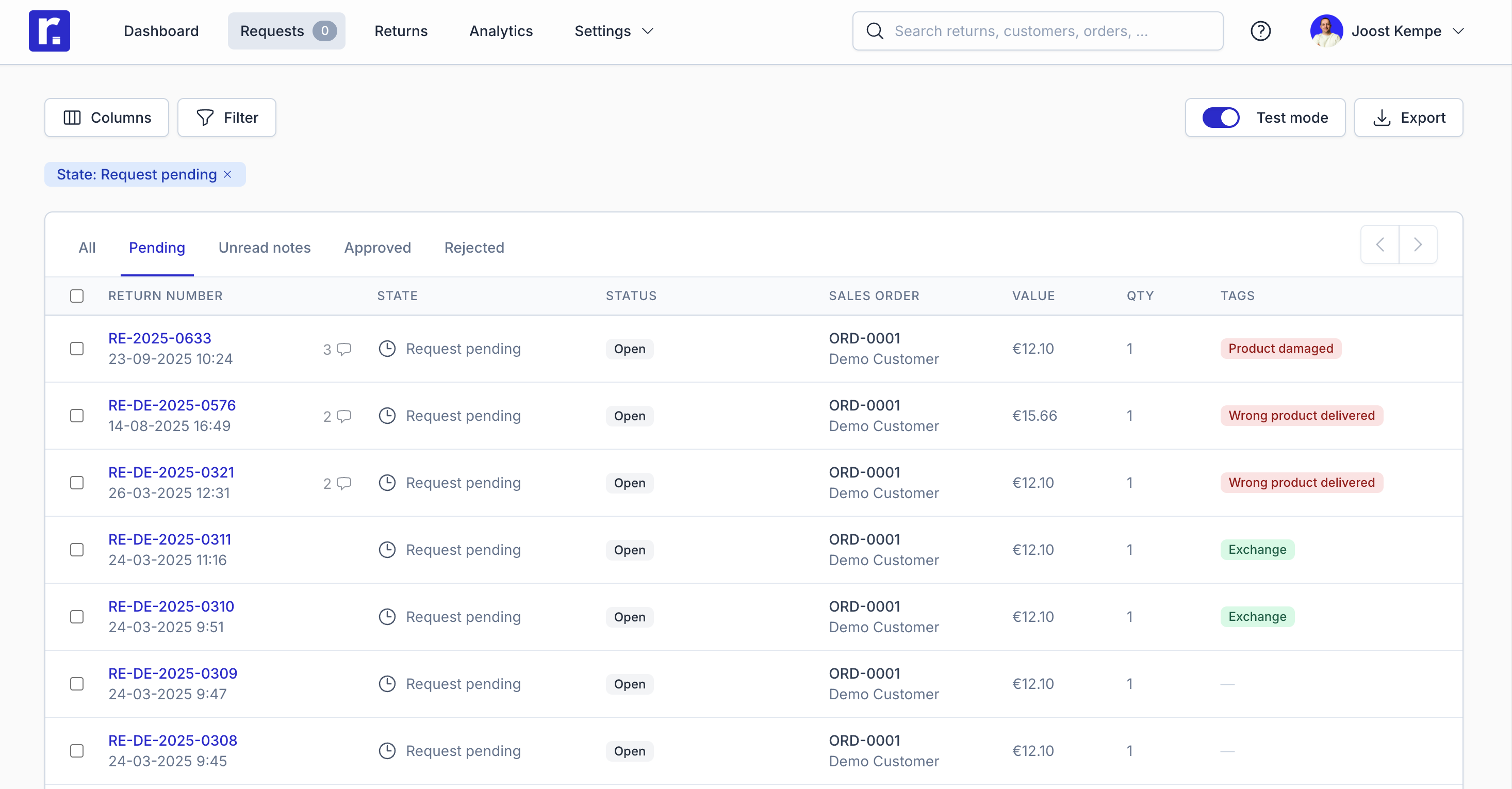Open the Unread notes tab
This screenshot has height=789, width=1512.
(x=264, y=247)
